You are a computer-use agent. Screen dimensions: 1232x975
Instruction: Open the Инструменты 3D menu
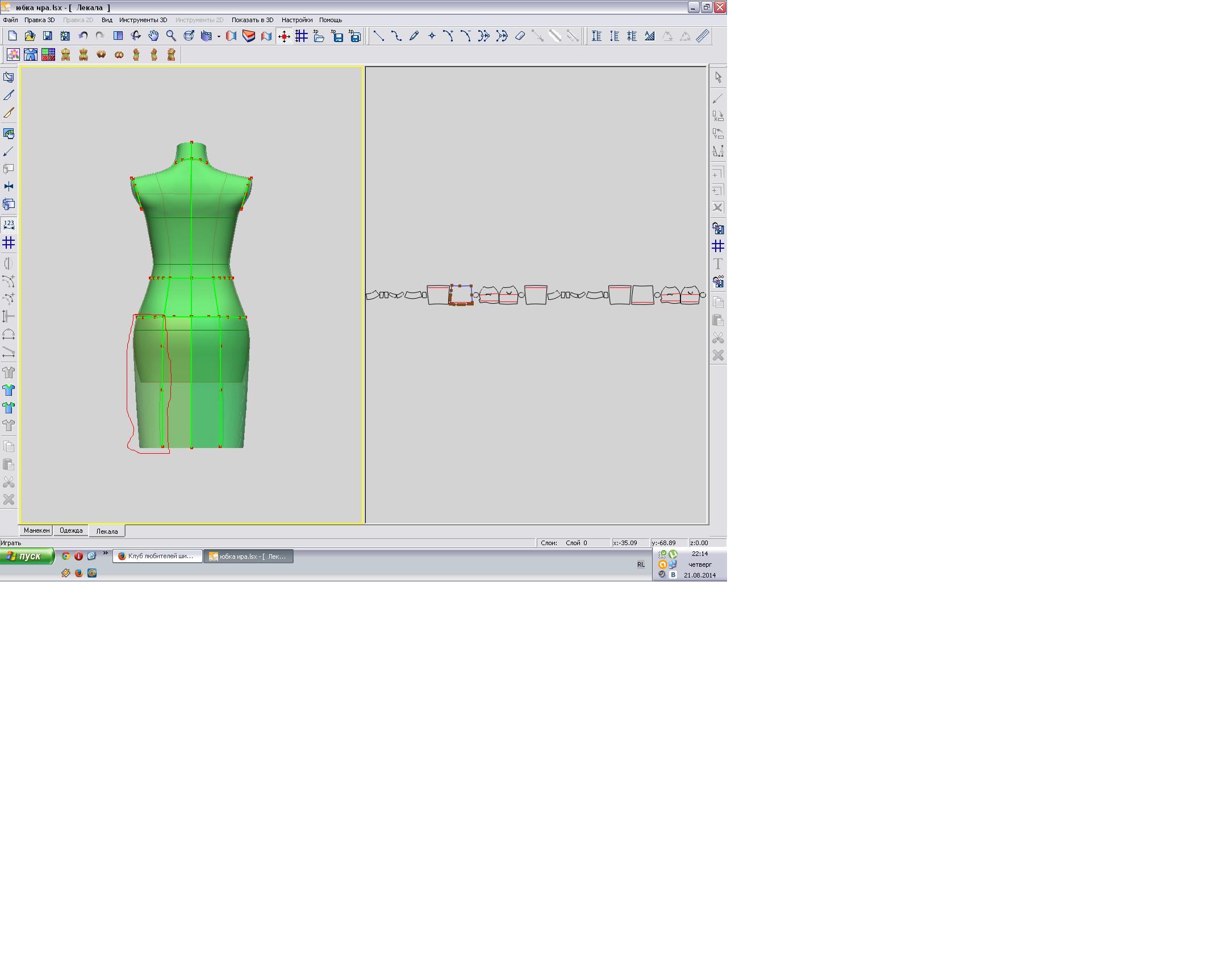pos(143,20)
